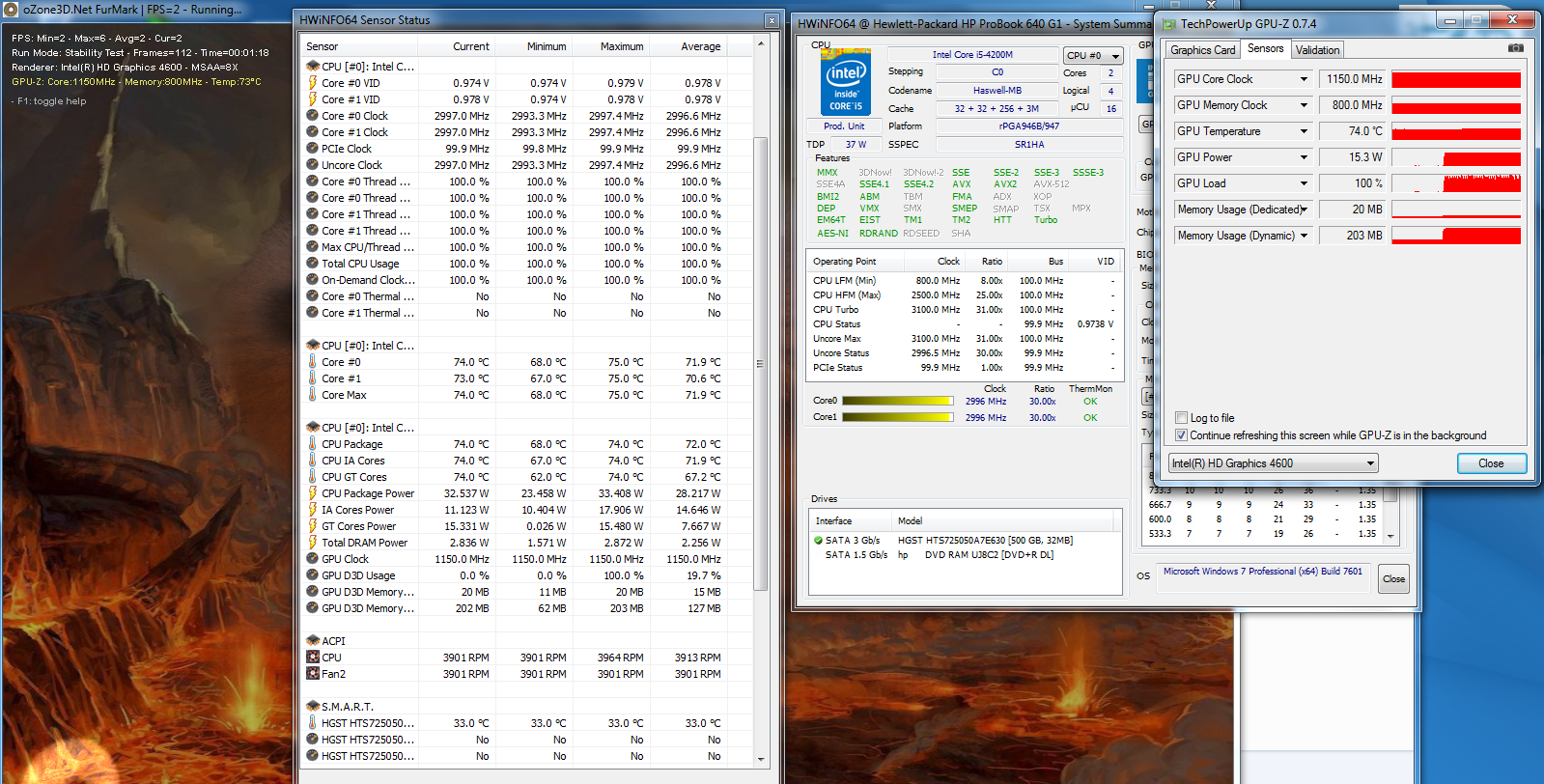The image size is (1544, 784).
Task: Click the memory timing table scroll down arrow
Action: pos(1391,536)
